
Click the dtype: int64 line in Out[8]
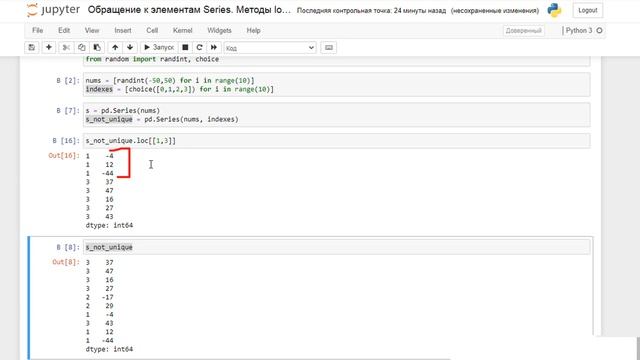coord(109,349)
